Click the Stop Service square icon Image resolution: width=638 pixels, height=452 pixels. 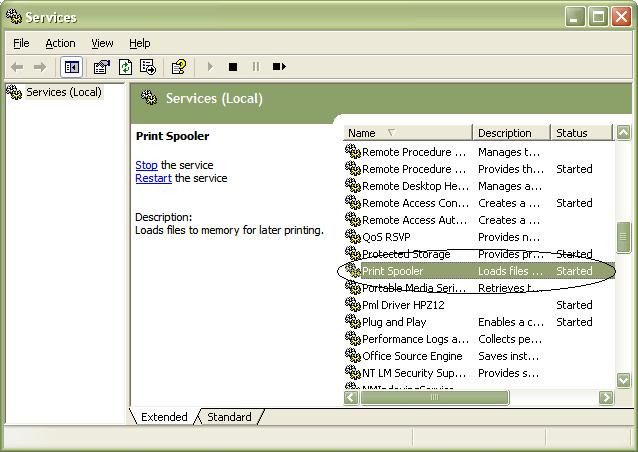pos(233,67)
